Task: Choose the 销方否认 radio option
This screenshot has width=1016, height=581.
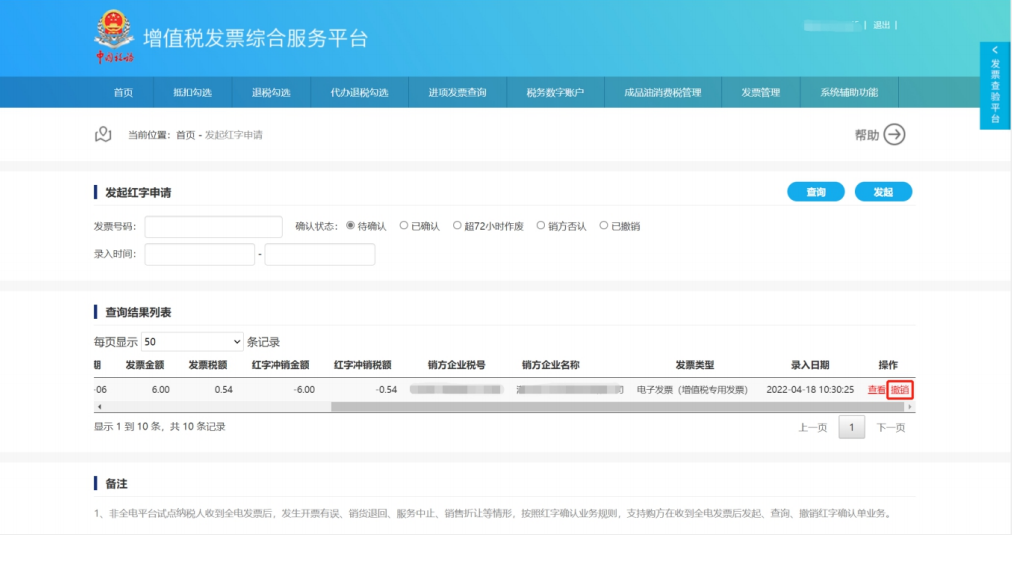Action: (x=540, y=225)
